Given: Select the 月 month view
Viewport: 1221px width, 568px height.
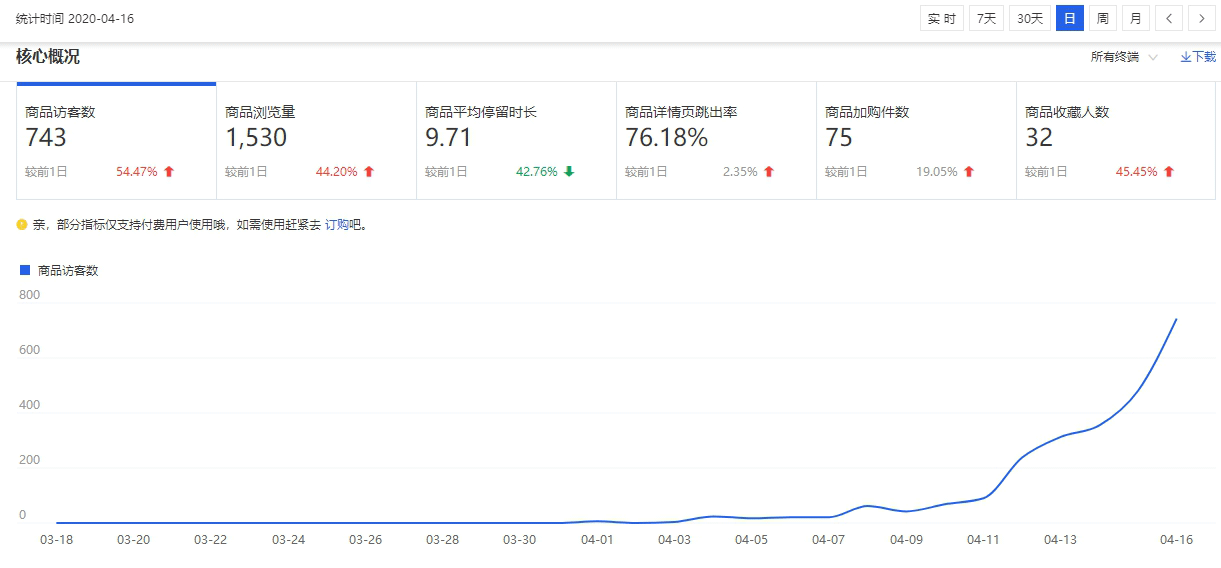Looking at the screenshot, I should point(1135,19).
